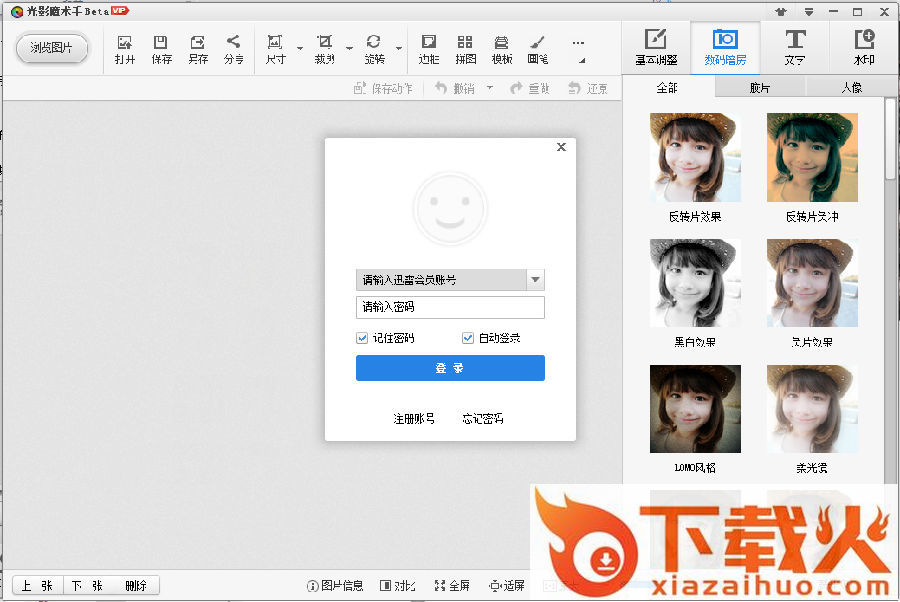Click the 打开 (Open) image icon
Image resolution: width=900 pixels, height=602 pixels.
[124, 49]
